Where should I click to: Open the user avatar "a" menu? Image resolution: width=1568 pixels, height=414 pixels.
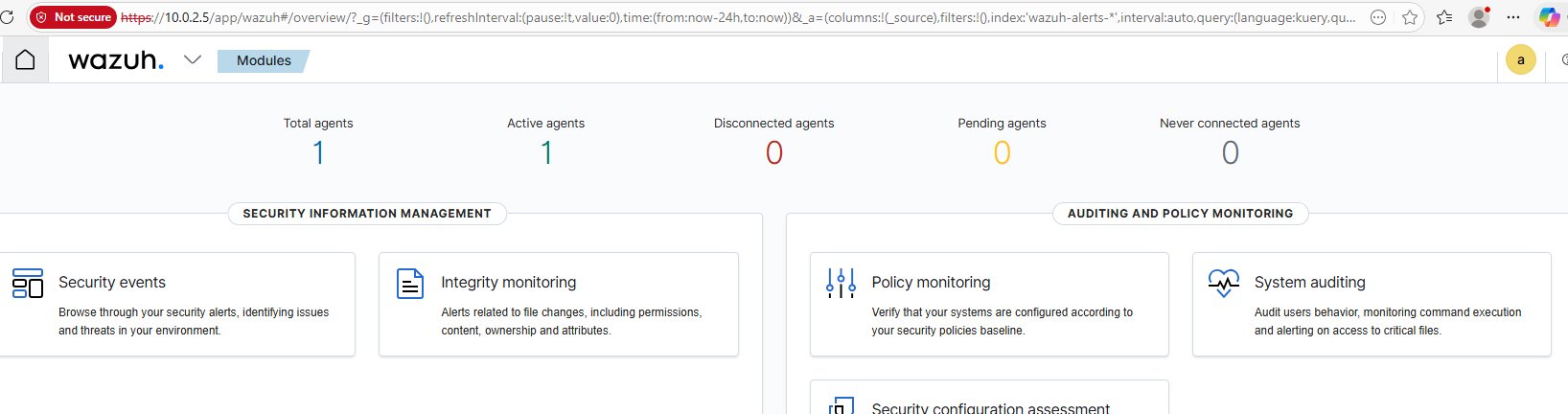pyautogui.click(x=1521, y=60)
